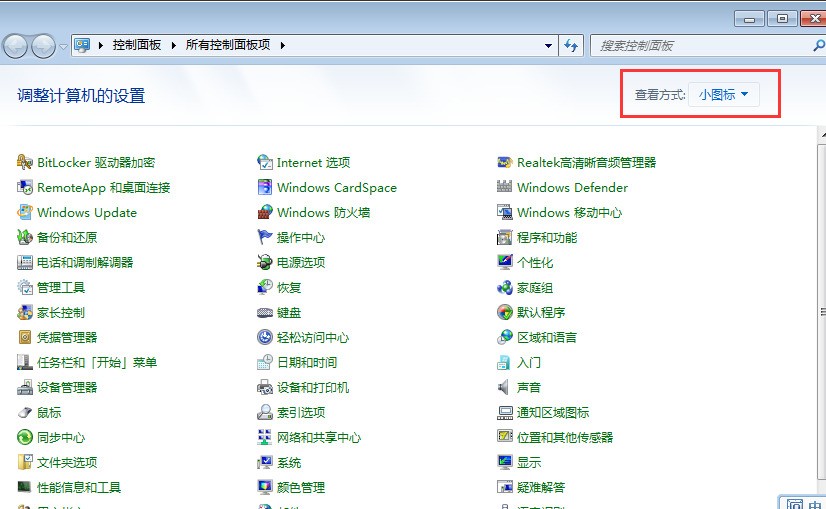Expand the arrow after 所有控制面板项 breadcrumb

(283, 45)
